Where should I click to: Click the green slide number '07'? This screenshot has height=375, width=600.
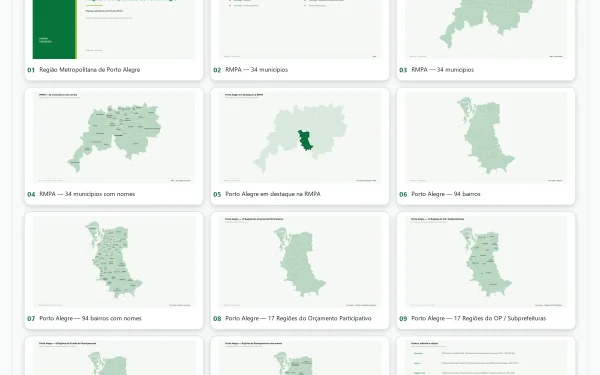point(31,319)
